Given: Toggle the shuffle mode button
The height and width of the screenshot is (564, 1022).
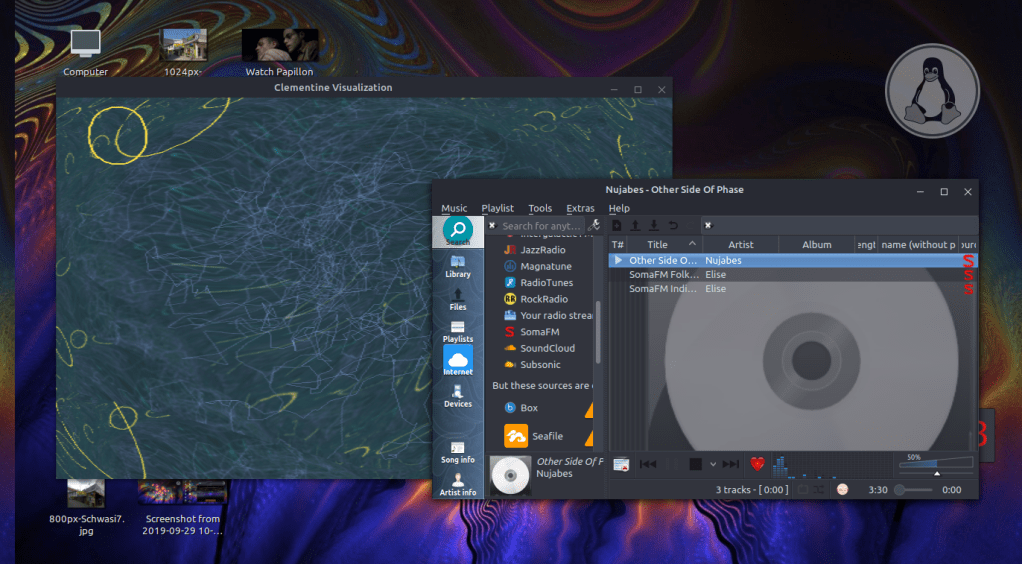Looking at the screenshot, I should (x=820, y=490).
